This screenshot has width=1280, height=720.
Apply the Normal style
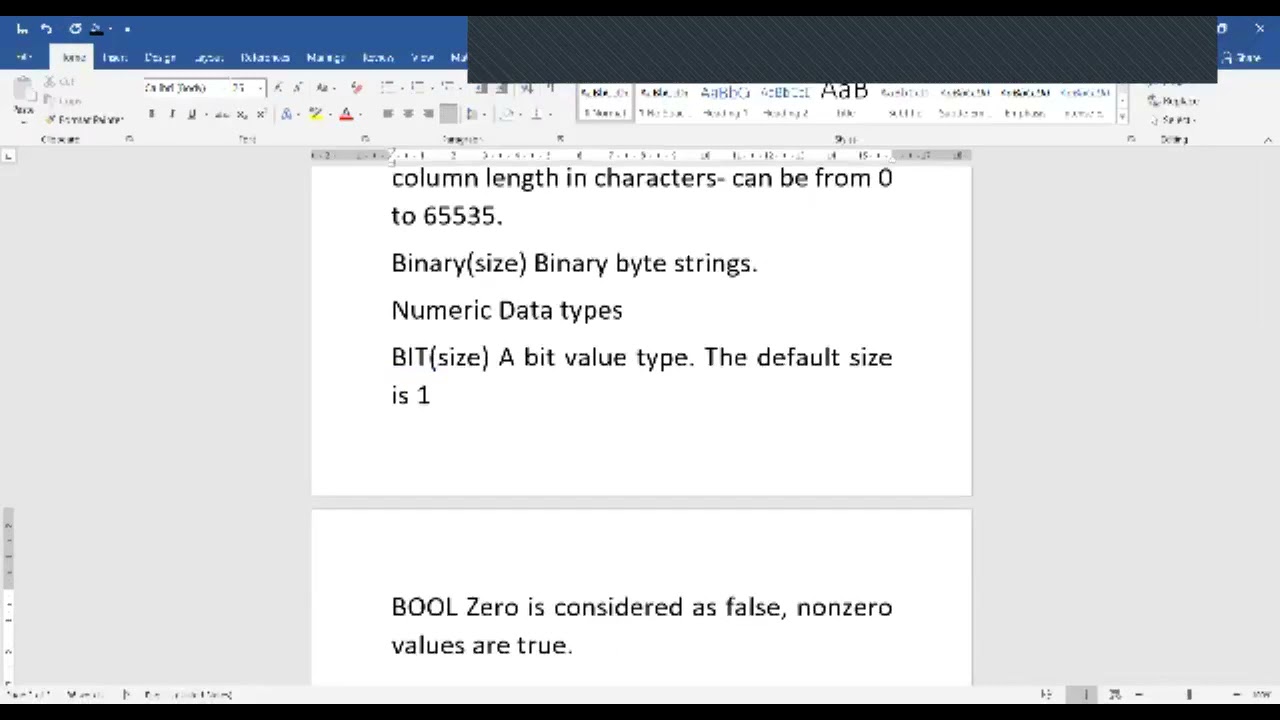pyautogui.click(x=606, y=102)
